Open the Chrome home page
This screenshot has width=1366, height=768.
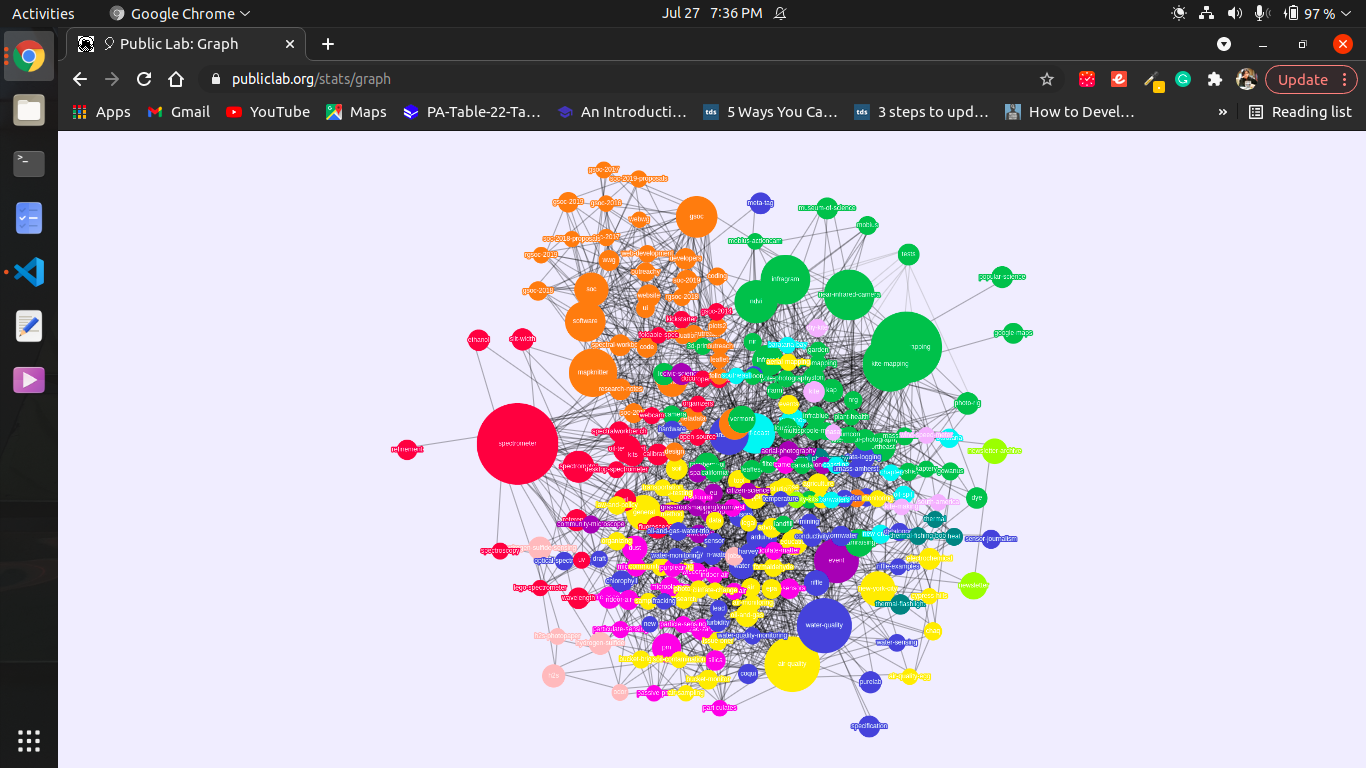tap(176, 79)
